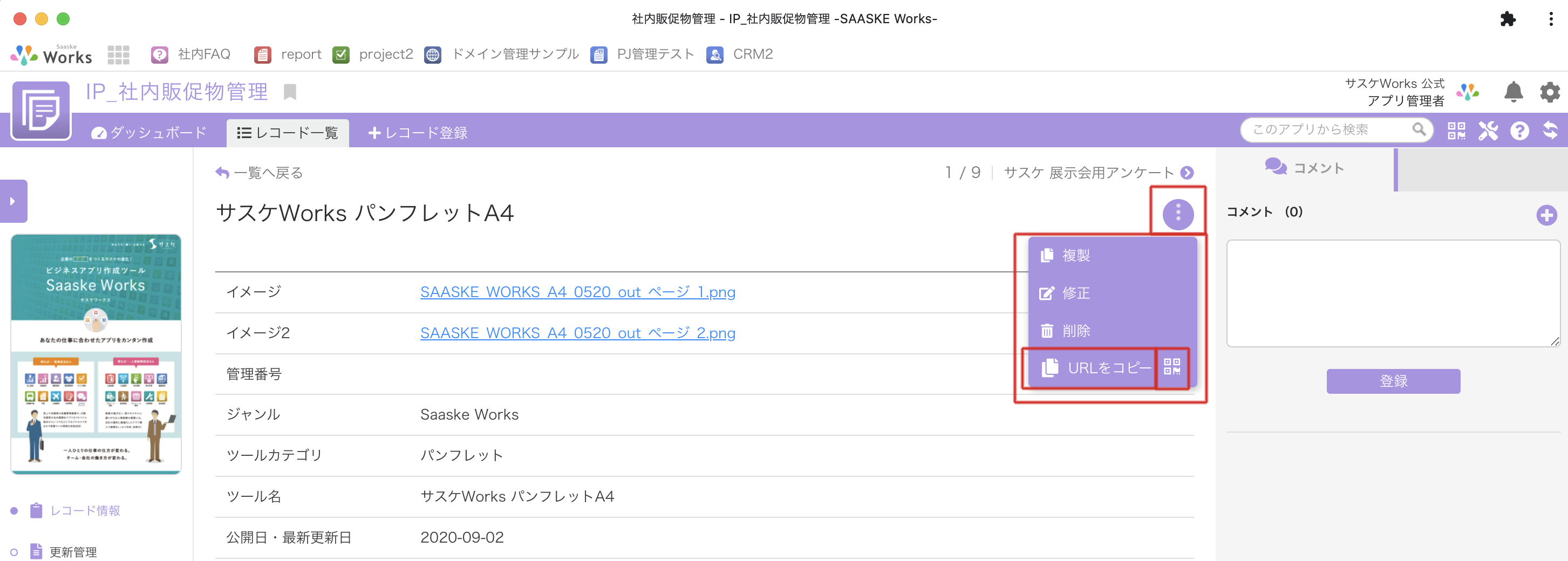Image resolution: width=1568 pixels, height=561 pixels.
Task: Click the comment text area
Action: pyautogui.click(x=1393, y=293)
